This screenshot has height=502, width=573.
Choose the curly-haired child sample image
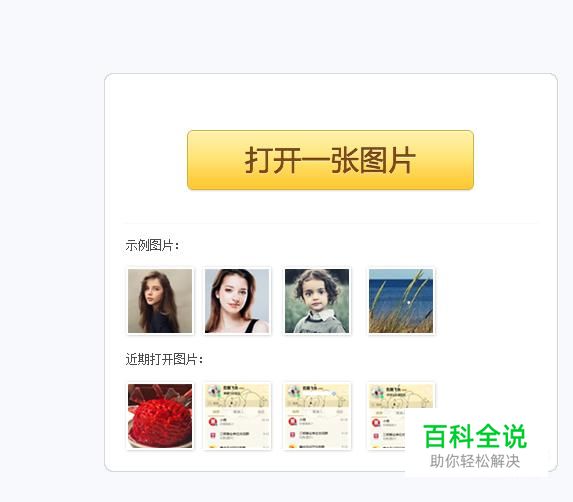[317, 301]
